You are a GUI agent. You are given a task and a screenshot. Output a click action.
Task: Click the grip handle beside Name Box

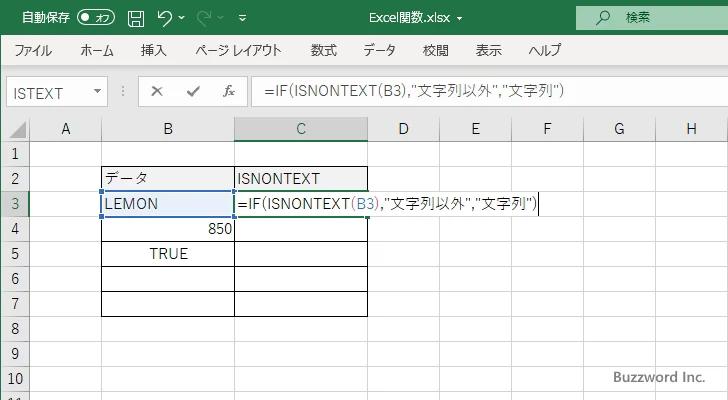pyautogui.click(x=123, y=91)
